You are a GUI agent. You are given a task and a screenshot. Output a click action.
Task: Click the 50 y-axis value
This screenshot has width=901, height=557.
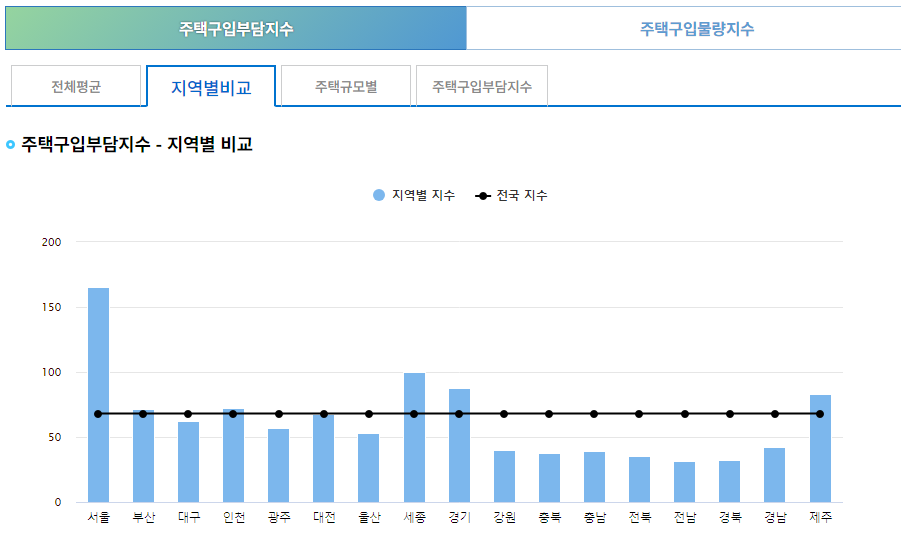(x=55, y=437)
